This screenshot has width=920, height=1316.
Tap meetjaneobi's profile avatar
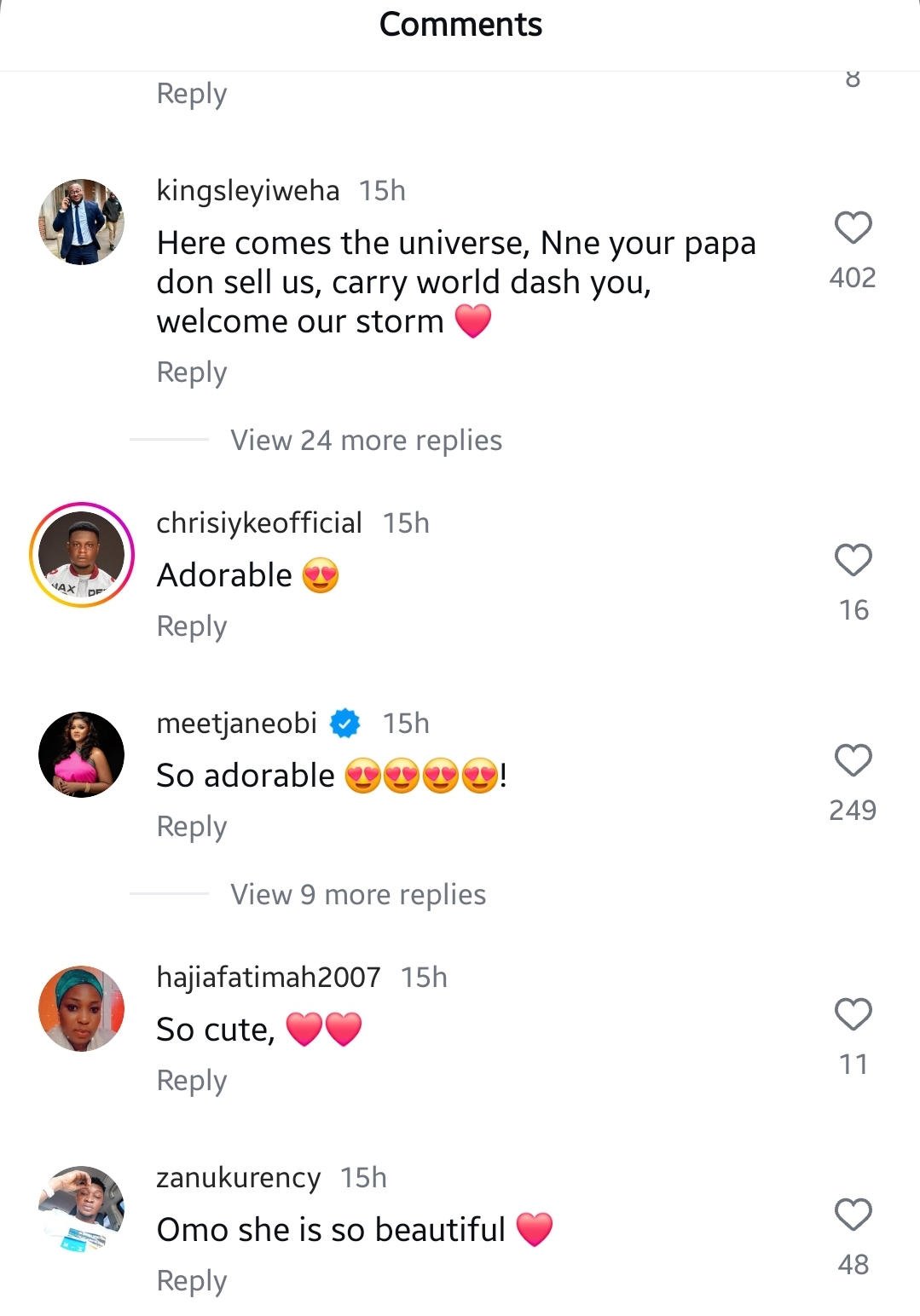(x=82, y=755)
